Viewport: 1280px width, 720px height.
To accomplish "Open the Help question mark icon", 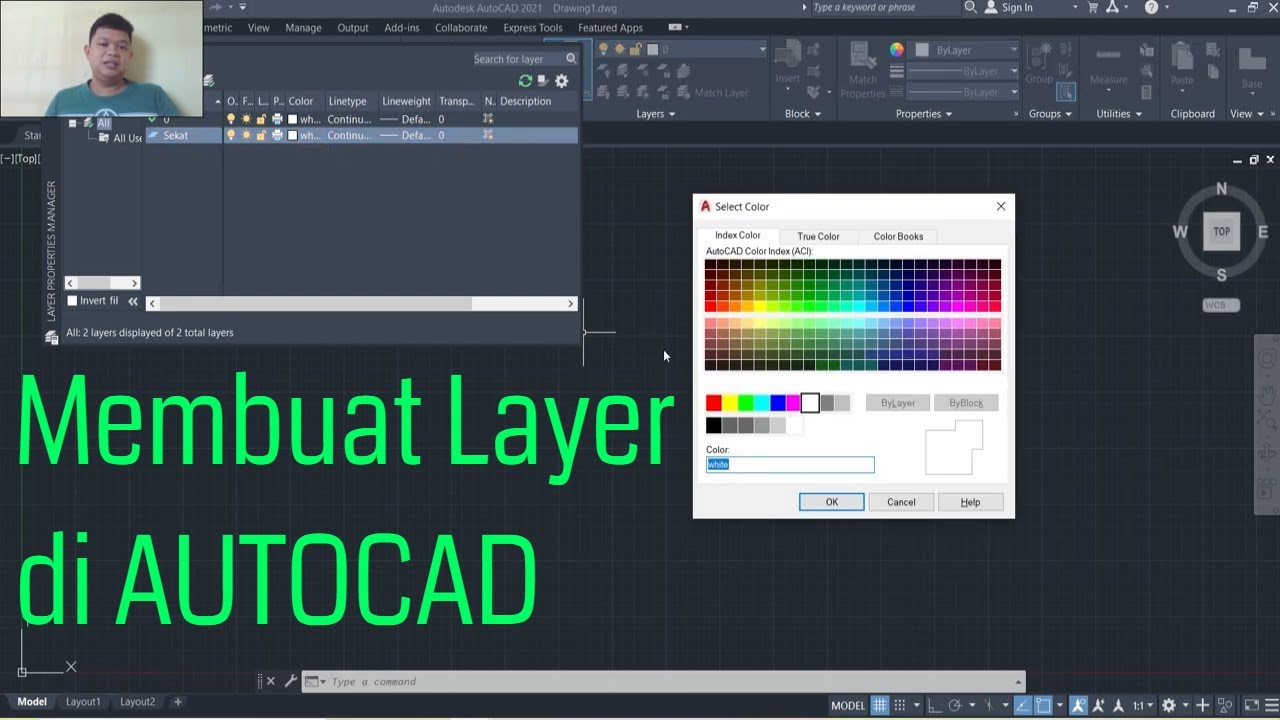I will coord(1151,7).
